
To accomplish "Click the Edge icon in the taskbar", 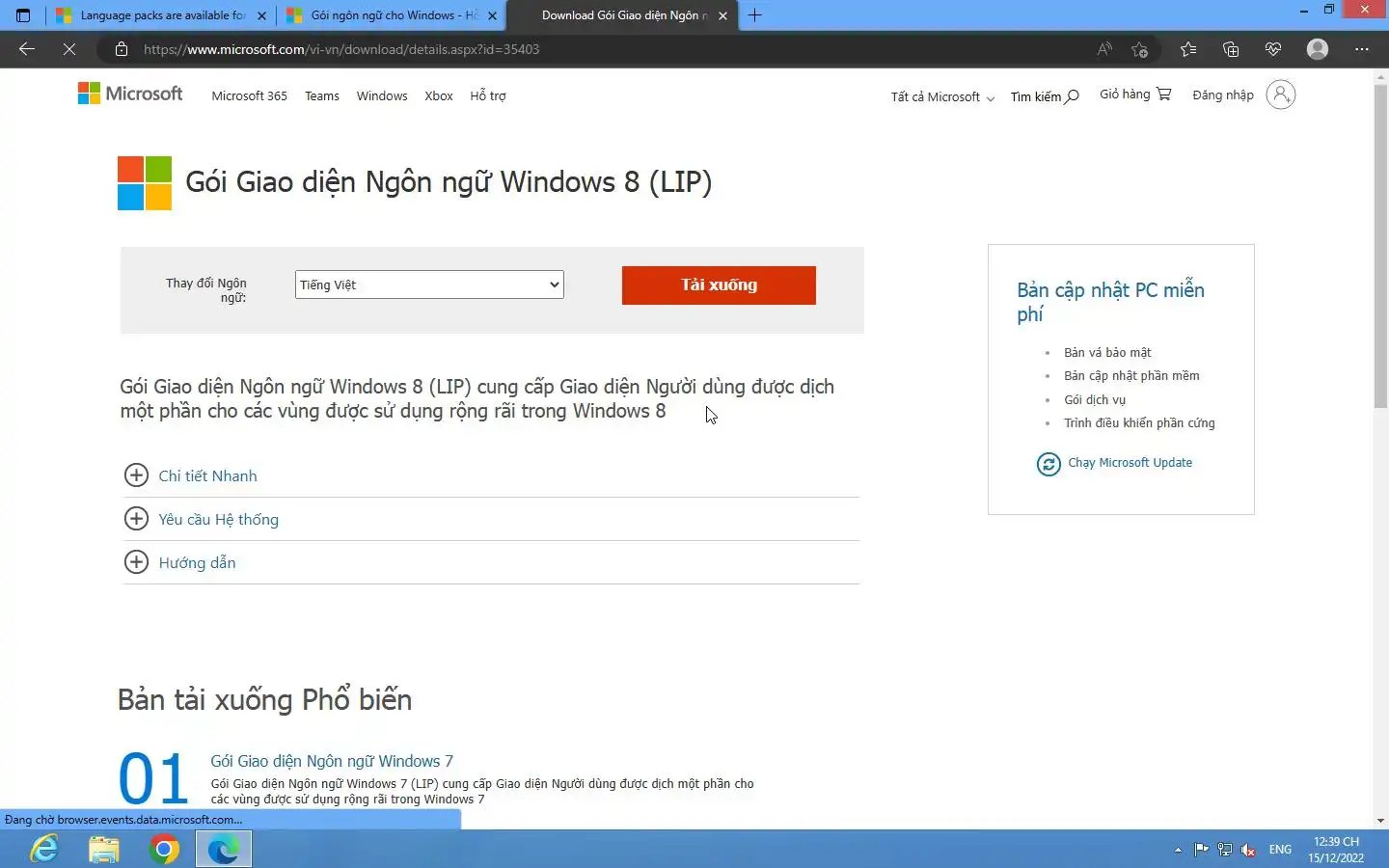I will pos(224,849).
